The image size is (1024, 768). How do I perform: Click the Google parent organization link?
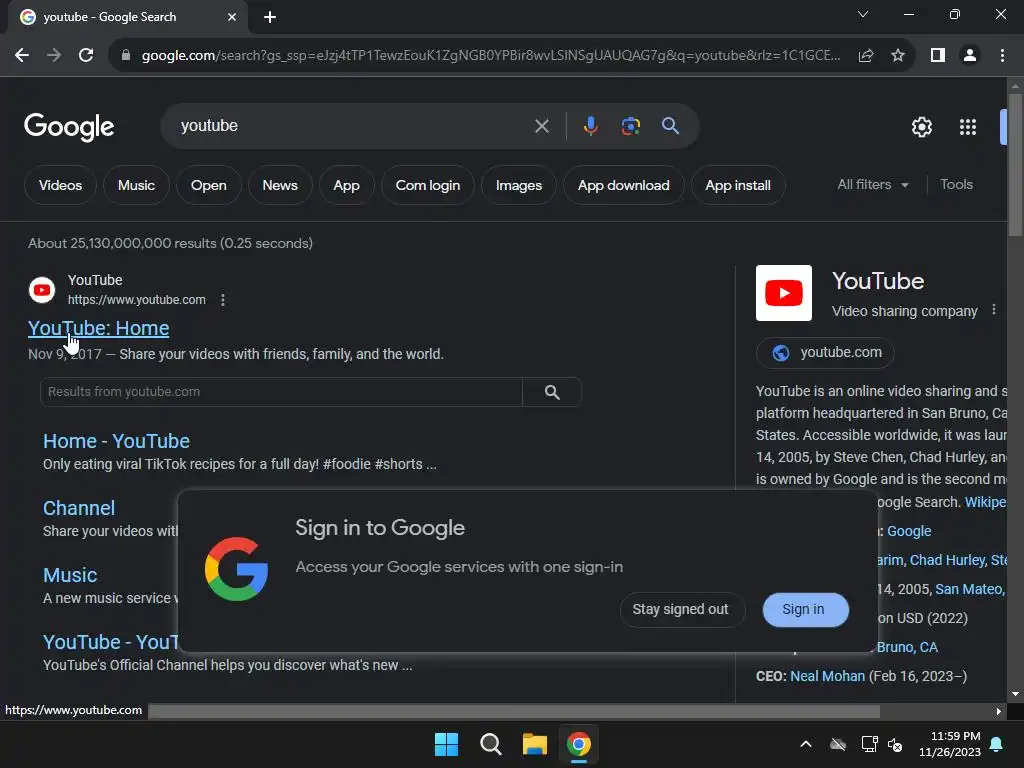coord(909,532)
